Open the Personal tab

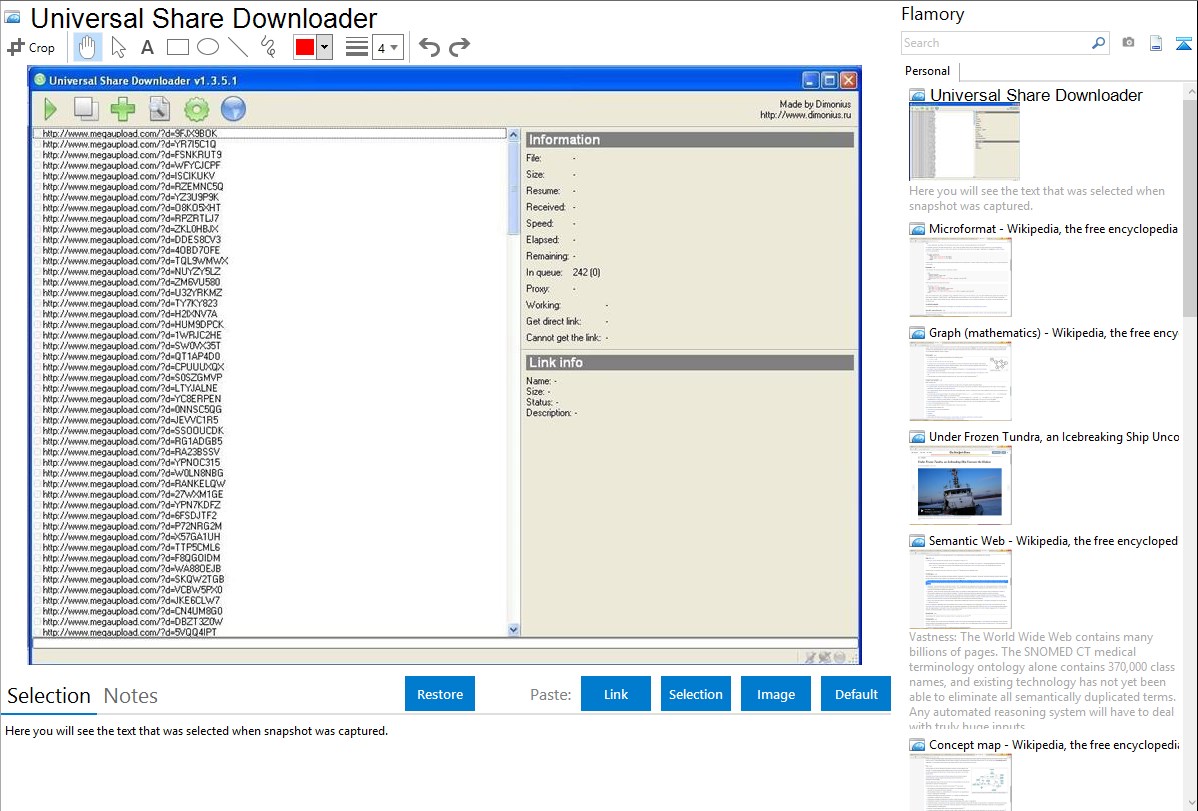click(928, 71)
